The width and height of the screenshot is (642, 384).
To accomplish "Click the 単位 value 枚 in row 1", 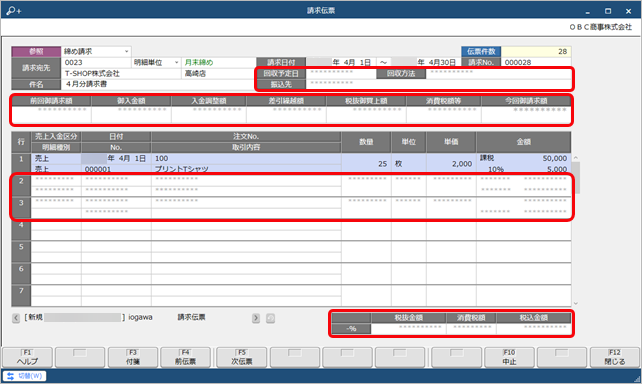I will pyautogui.click(x=398, y=163).
